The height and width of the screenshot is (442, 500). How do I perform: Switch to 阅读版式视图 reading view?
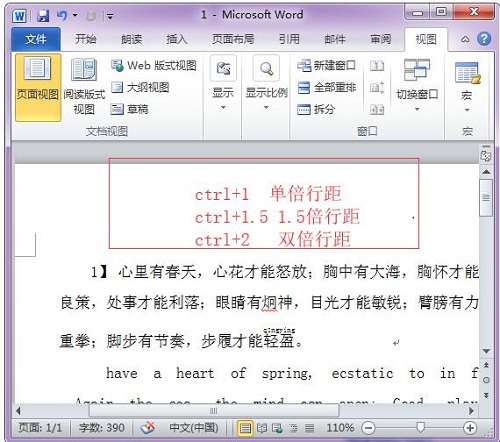pyautogui.click(x=84, y=87)
